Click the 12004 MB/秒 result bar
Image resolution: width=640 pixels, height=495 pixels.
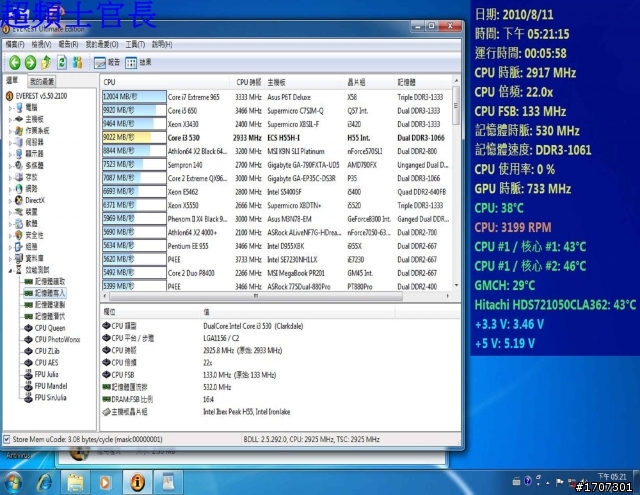coord(134,97)
